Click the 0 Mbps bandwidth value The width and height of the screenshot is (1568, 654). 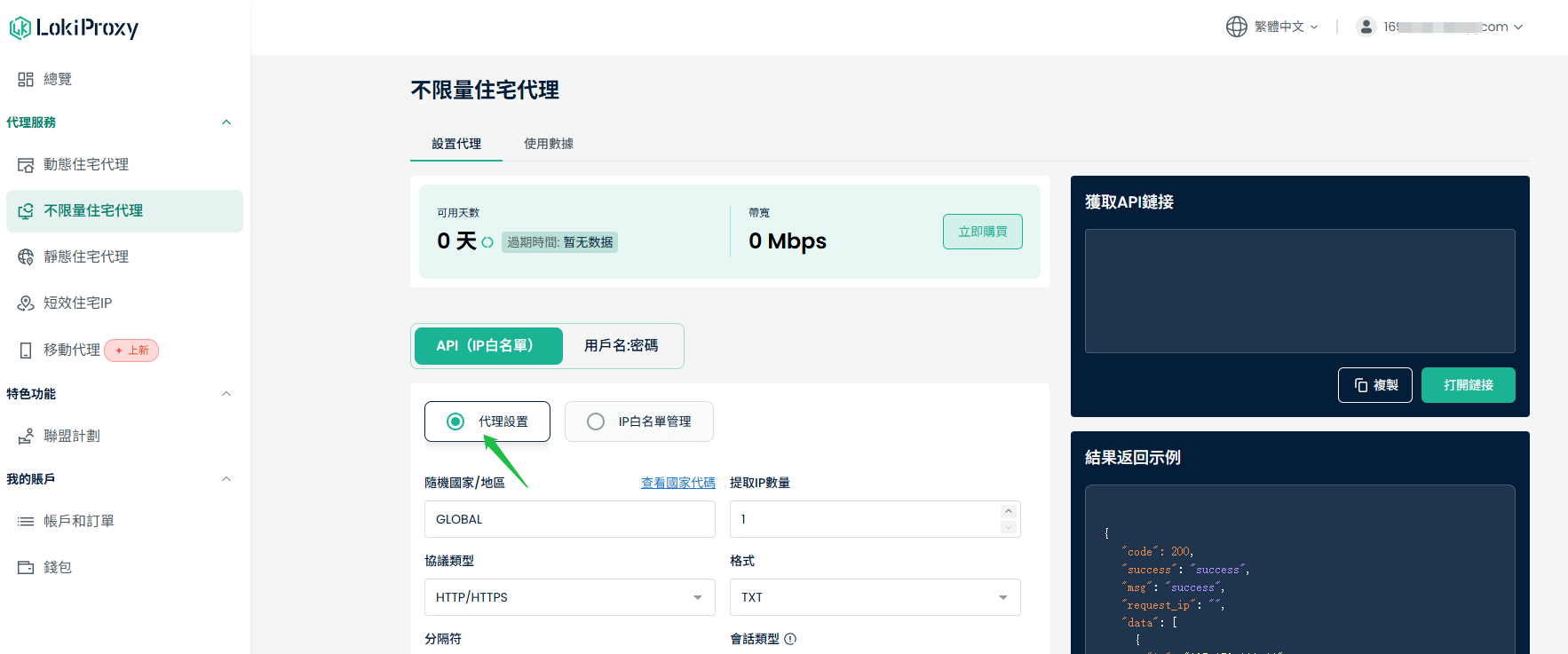[x=788, y=241]
